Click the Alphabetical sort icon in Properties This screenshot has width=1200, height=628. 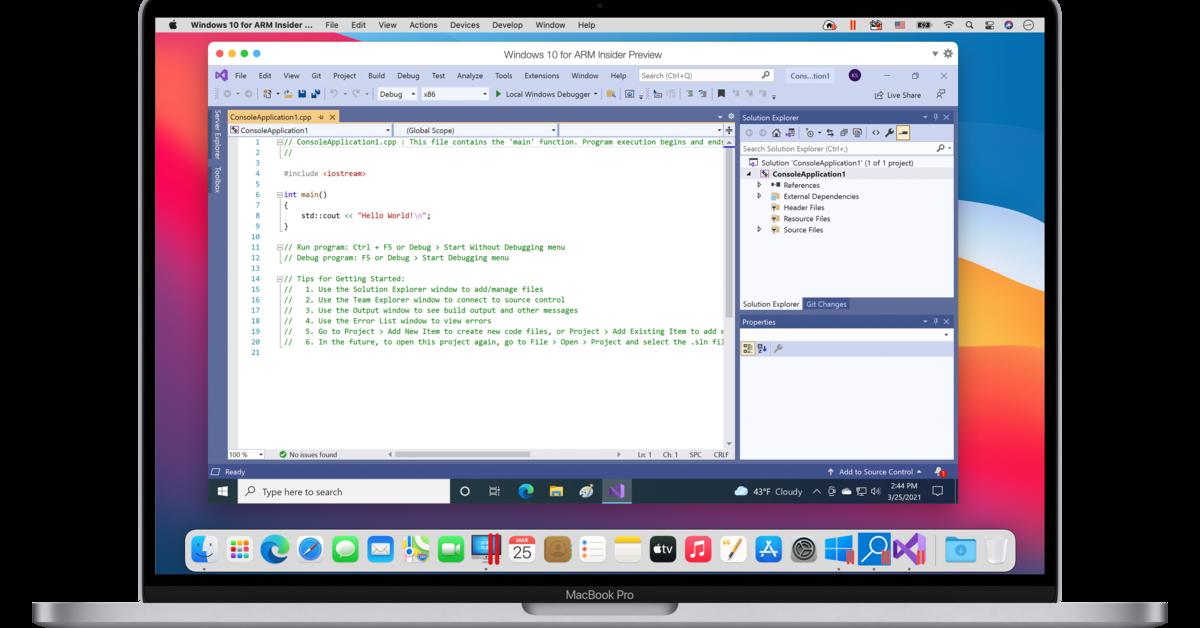point(762,348)
